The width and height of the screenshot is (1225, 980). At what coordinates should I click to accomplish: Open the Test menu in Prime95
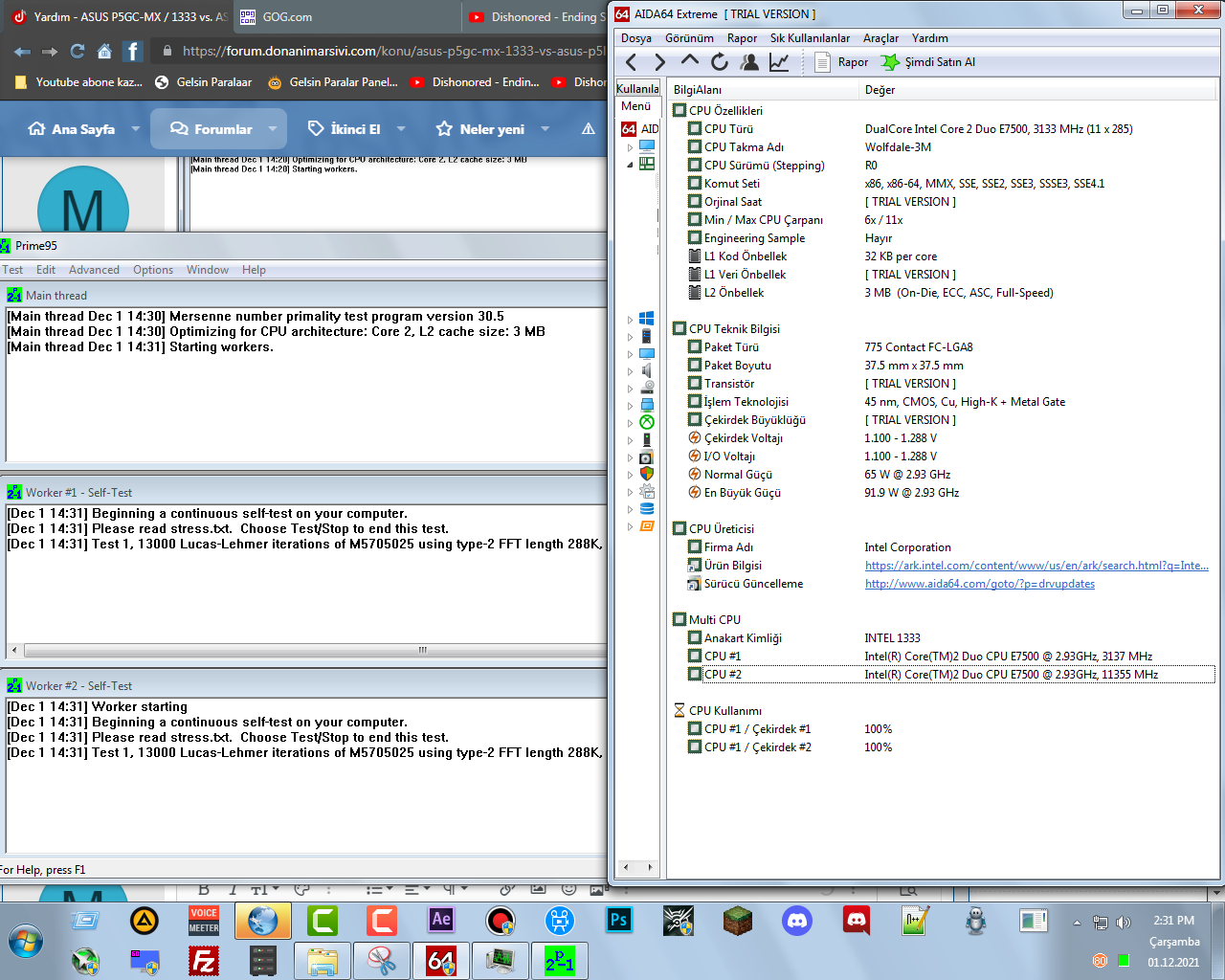coord(12,270)
